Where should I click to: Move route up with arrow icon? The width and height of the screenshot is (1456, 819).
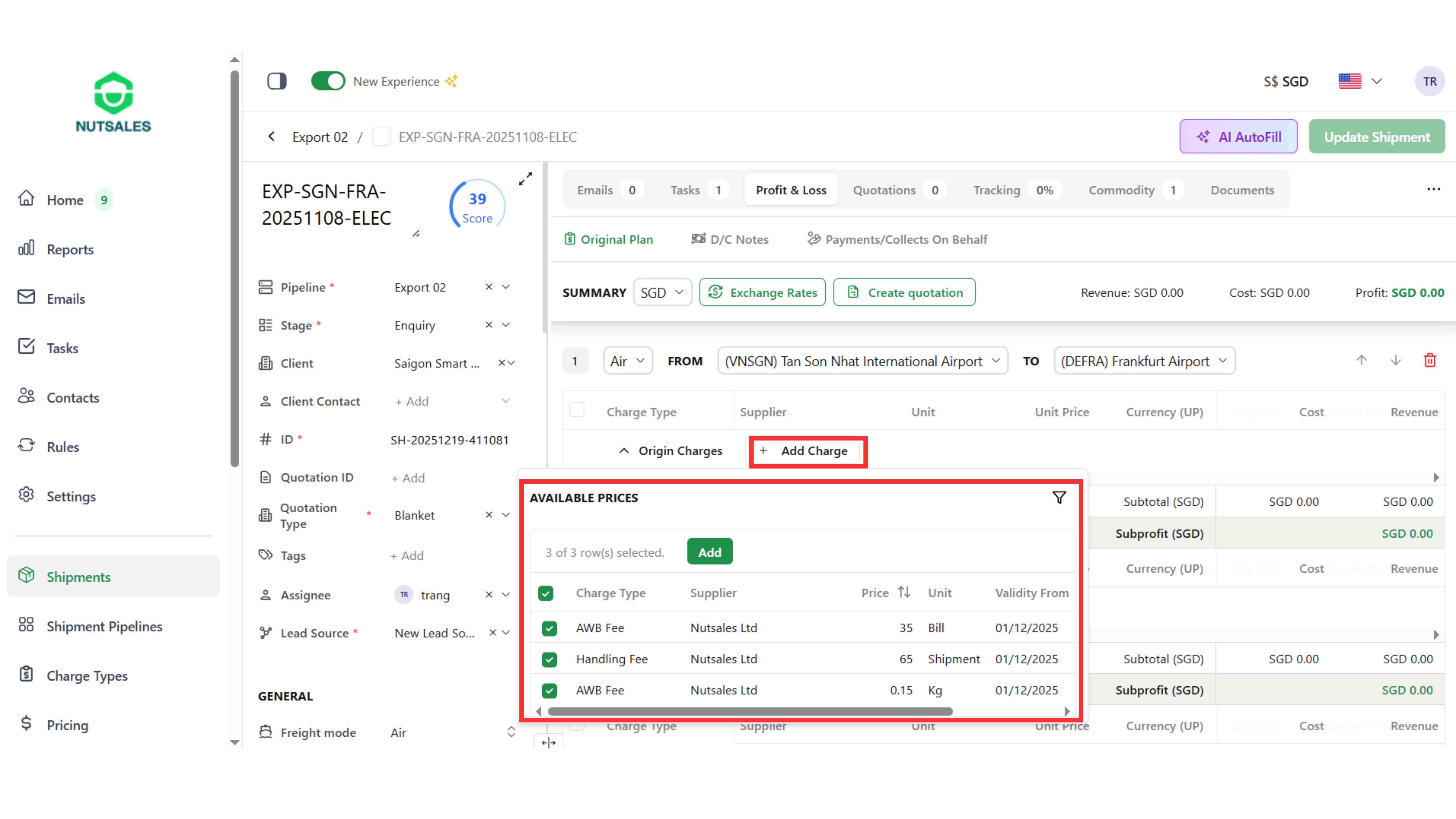pyautogui.click(x=1361, y=361)
